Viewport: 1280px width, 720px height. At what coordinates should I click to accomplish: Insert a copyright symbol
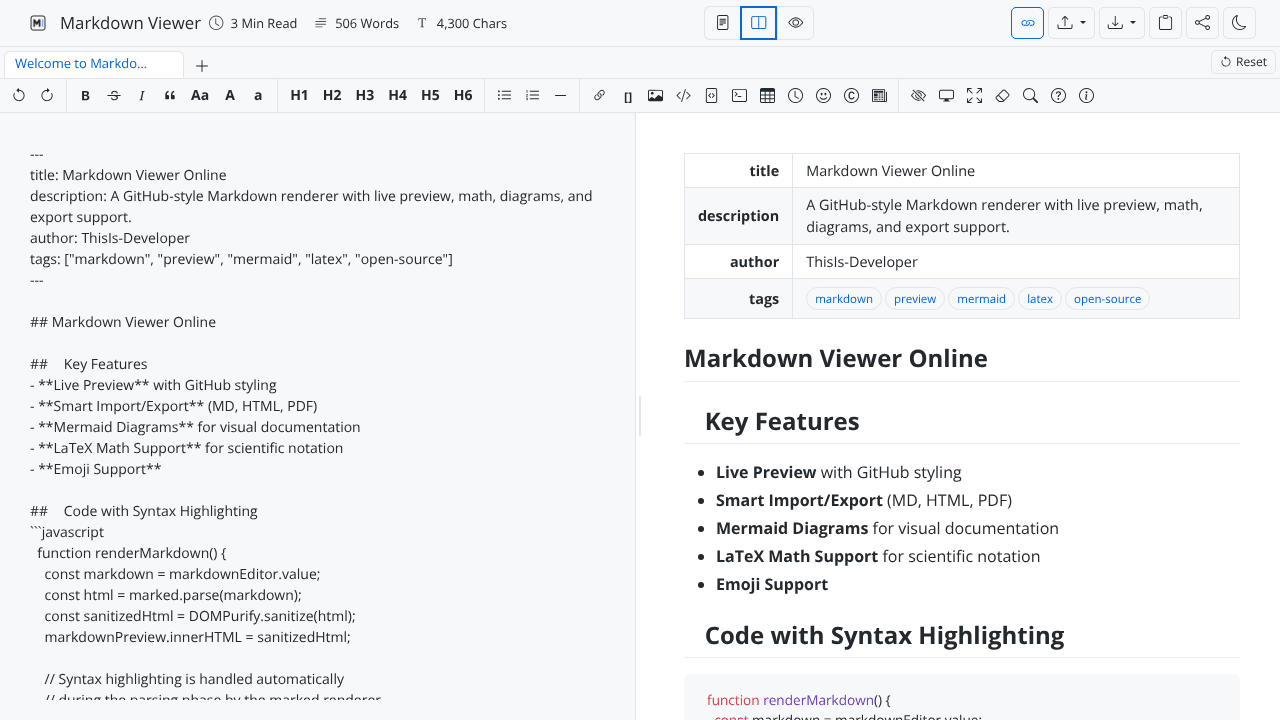pos(852,96)
